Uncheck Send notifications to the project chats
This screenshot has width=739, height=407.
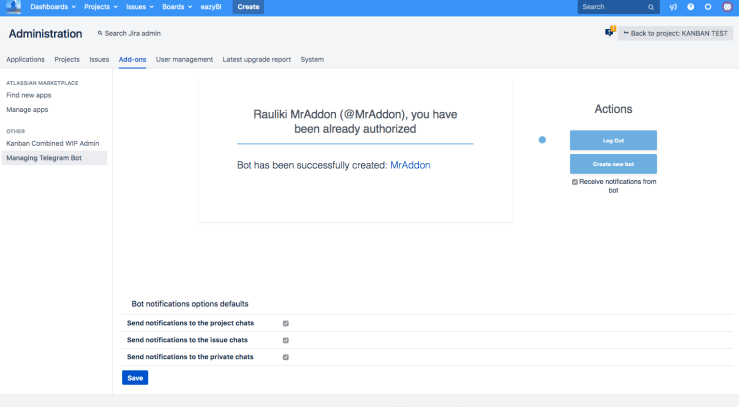[x=286, y=323]
